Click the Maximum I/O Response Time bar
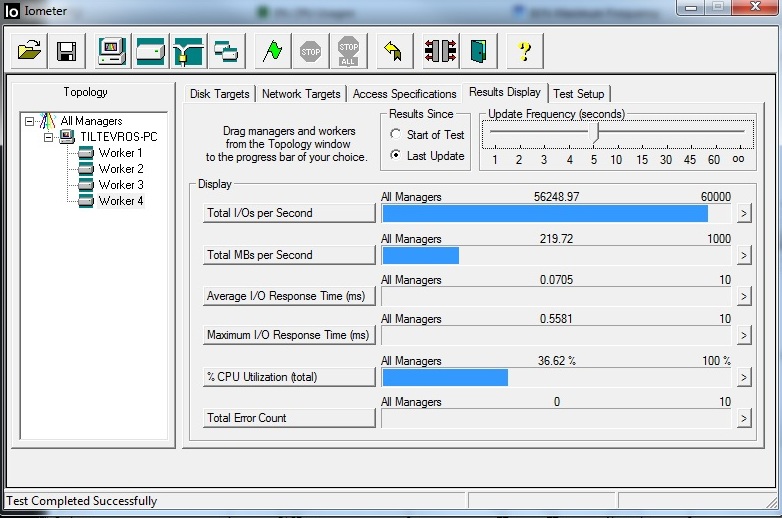 [556, 335]
